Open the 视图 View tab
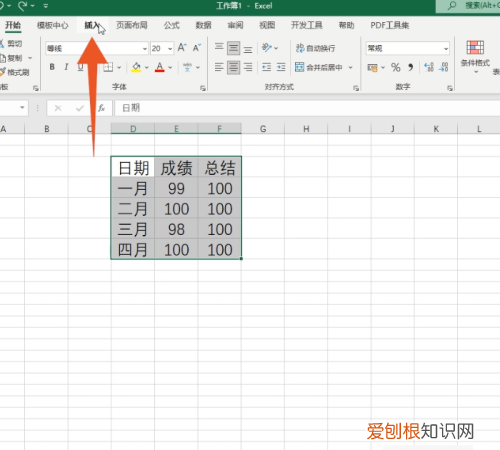 pos(267,25)
